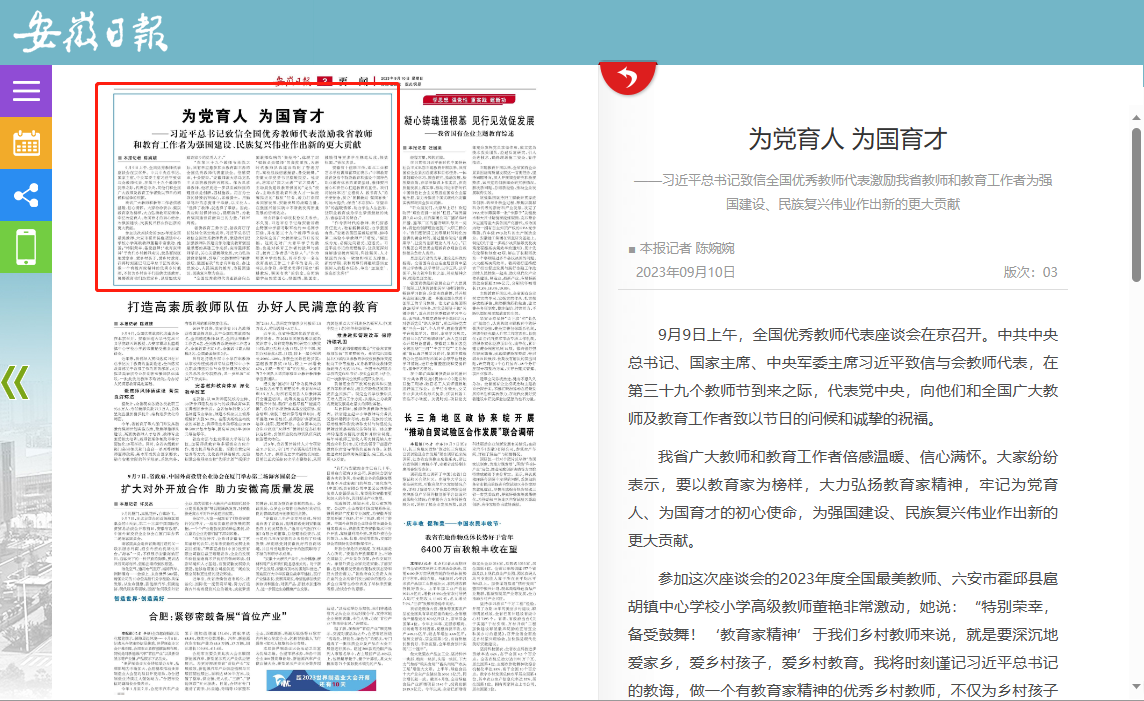Click the article panel scroll-down arrow
This screenshot has width=1144, height=701.
1136,686
